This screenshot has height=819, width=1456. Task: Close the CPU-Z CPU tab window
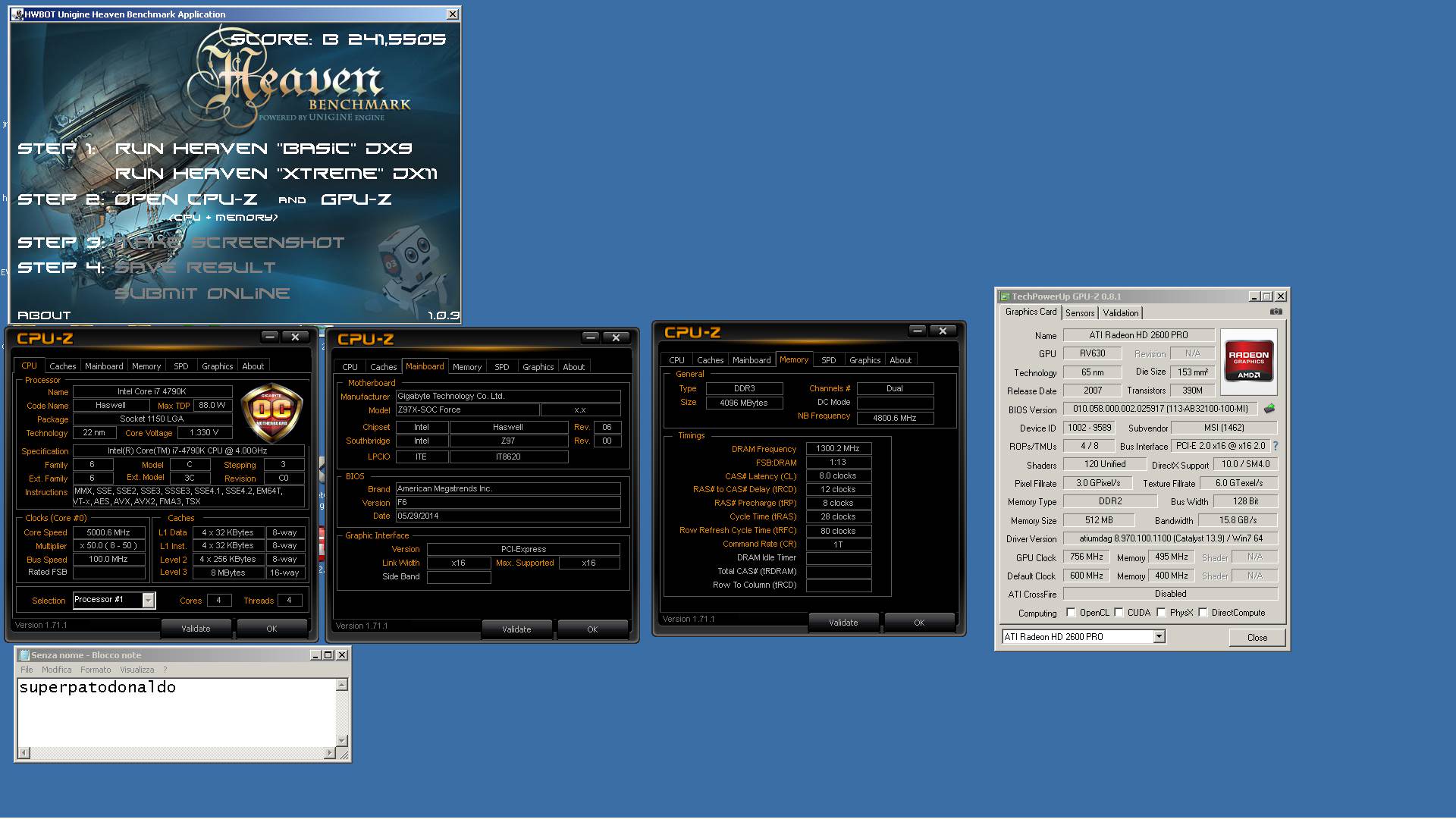click(x=295, y=337)
